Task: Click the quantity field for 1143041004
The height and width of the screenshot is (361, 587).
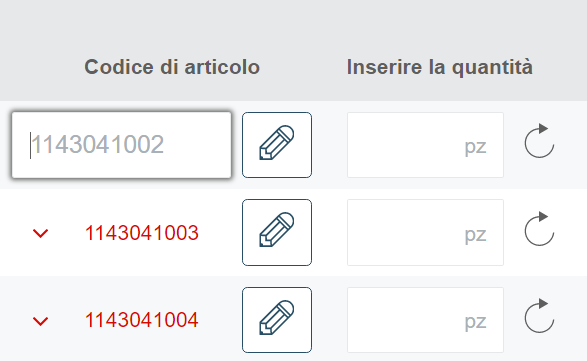Action: (425, 320)
